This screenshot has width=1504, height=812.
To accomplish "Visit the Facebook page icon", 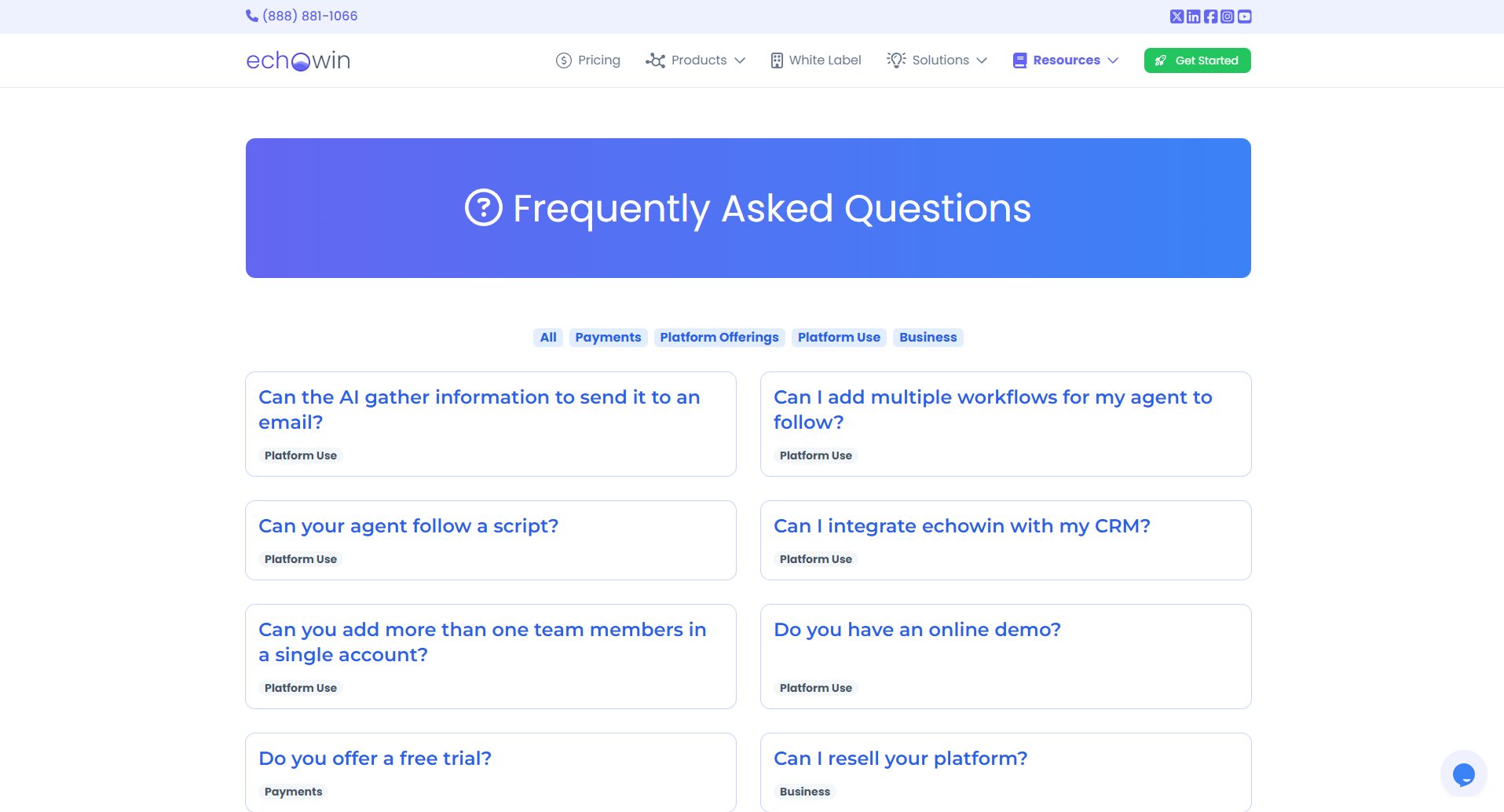I will click(1210, 16).
